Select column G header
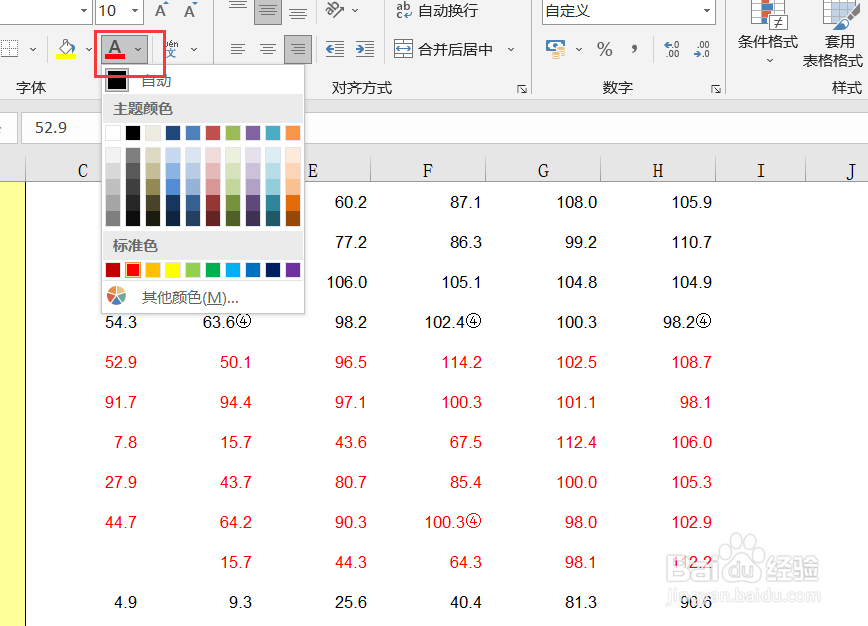This screenshot has width=868, height=626. pos(543,170)
